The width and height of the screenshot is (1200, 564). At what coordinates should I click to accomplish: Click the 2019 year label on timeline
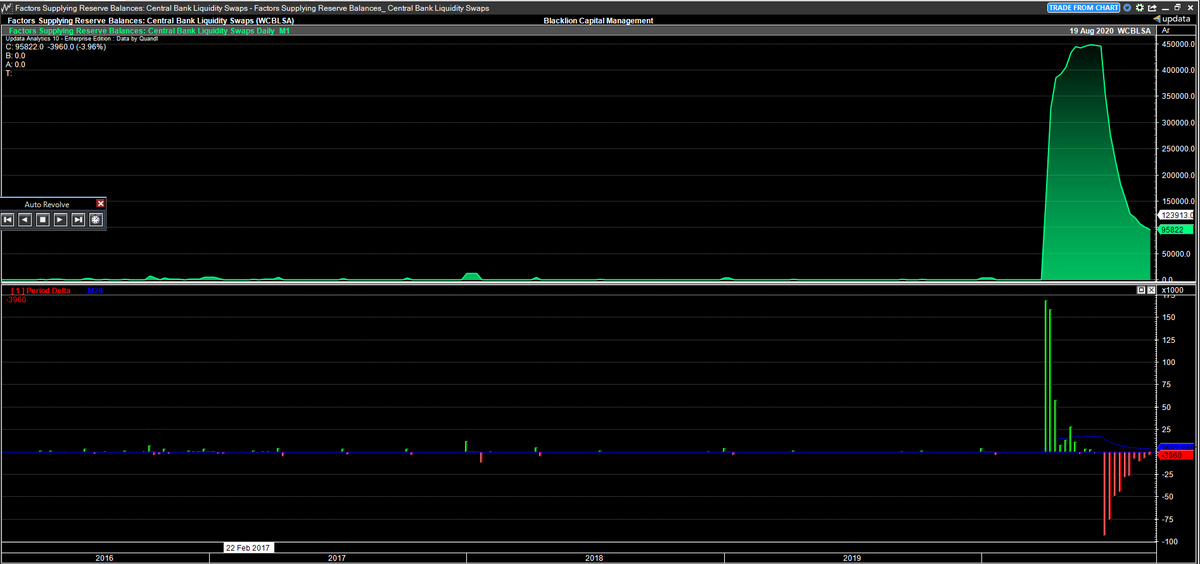(852, 557)
